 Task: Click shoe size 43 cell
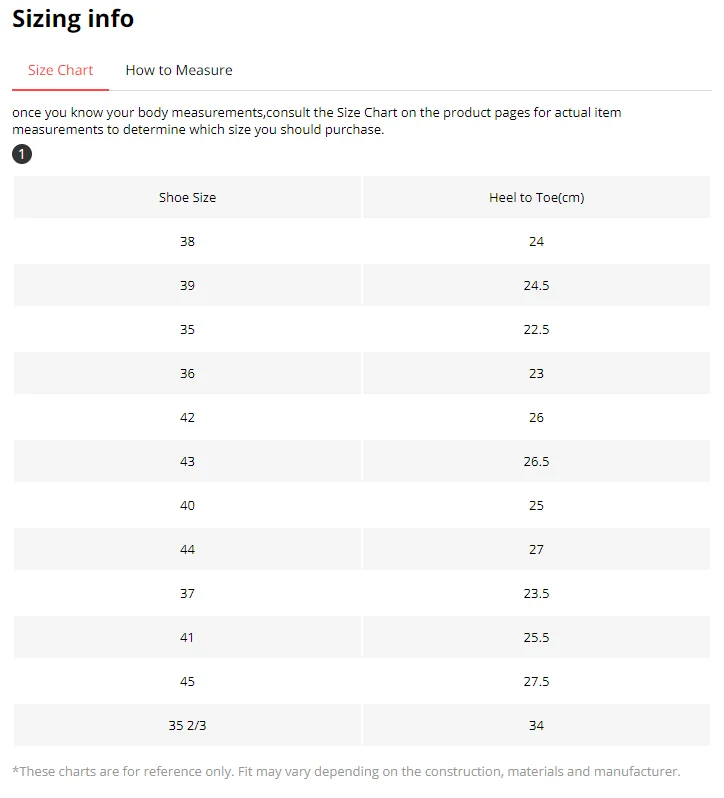187,461
